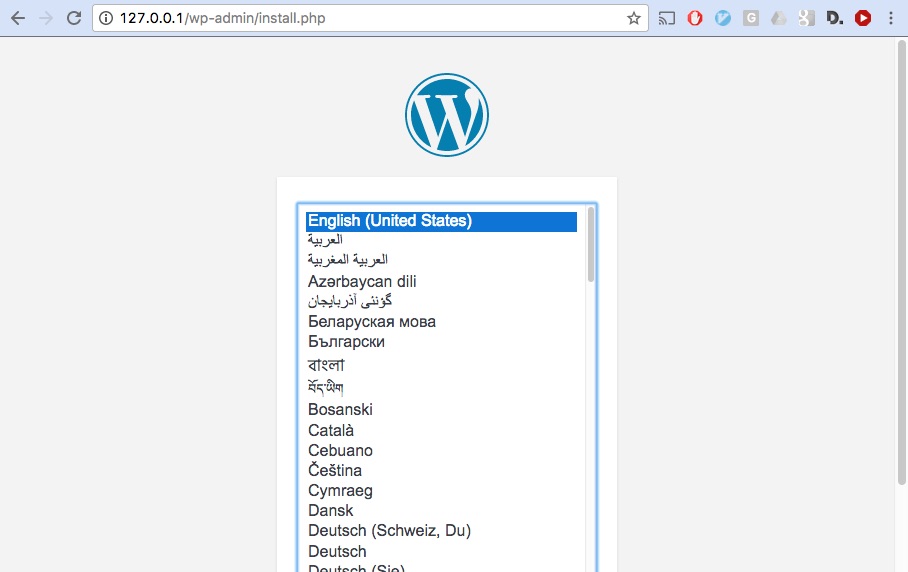Choose Azərbaycan dili from the list
The image size is (908, 572).
click(x=441, y=281)
